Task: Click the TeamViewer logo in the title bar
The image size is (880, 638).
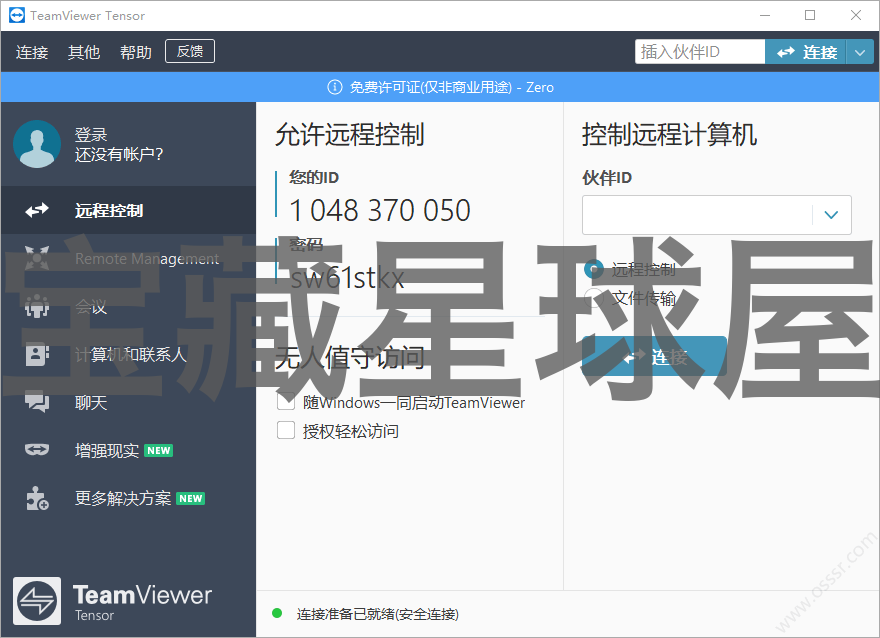Action: (17, 15)
